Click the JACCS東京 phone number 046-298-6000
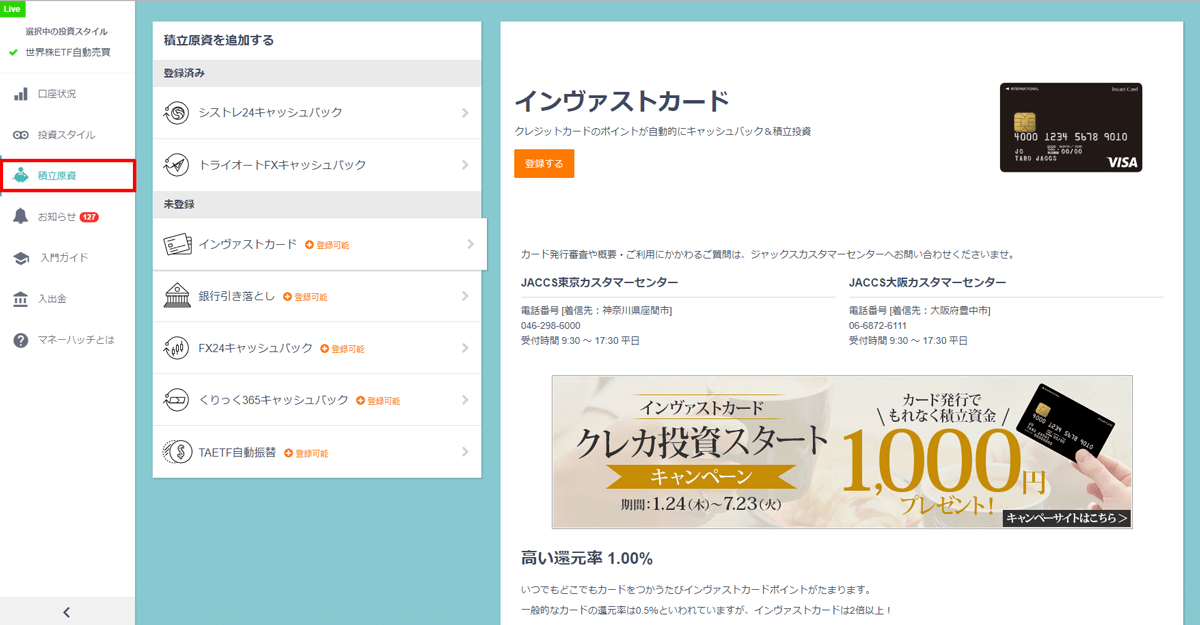The width and height of the screenshot is (1200, 625). pyautogui.click(x=550, y=326)
